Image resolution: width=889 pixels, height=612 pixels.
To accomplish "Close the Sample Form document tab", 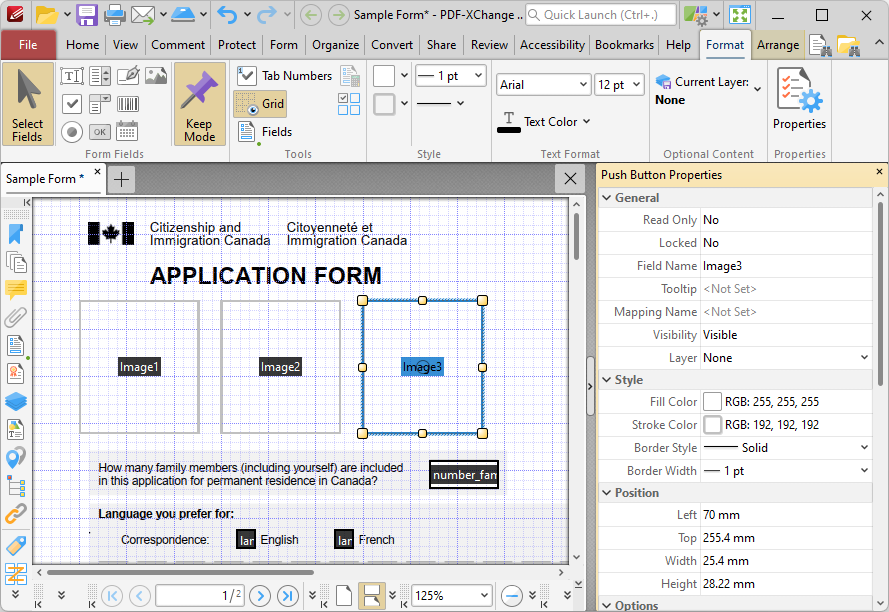I will tap(98, 171).
